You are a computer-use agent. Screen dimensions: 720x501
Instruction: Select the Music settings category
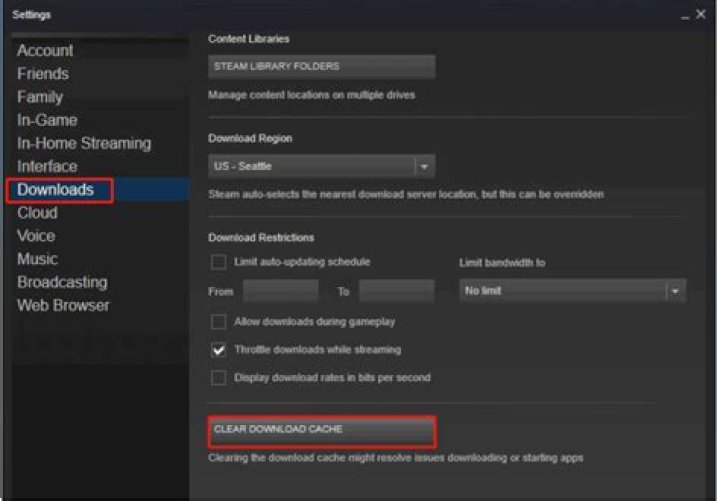click(38, 259)
